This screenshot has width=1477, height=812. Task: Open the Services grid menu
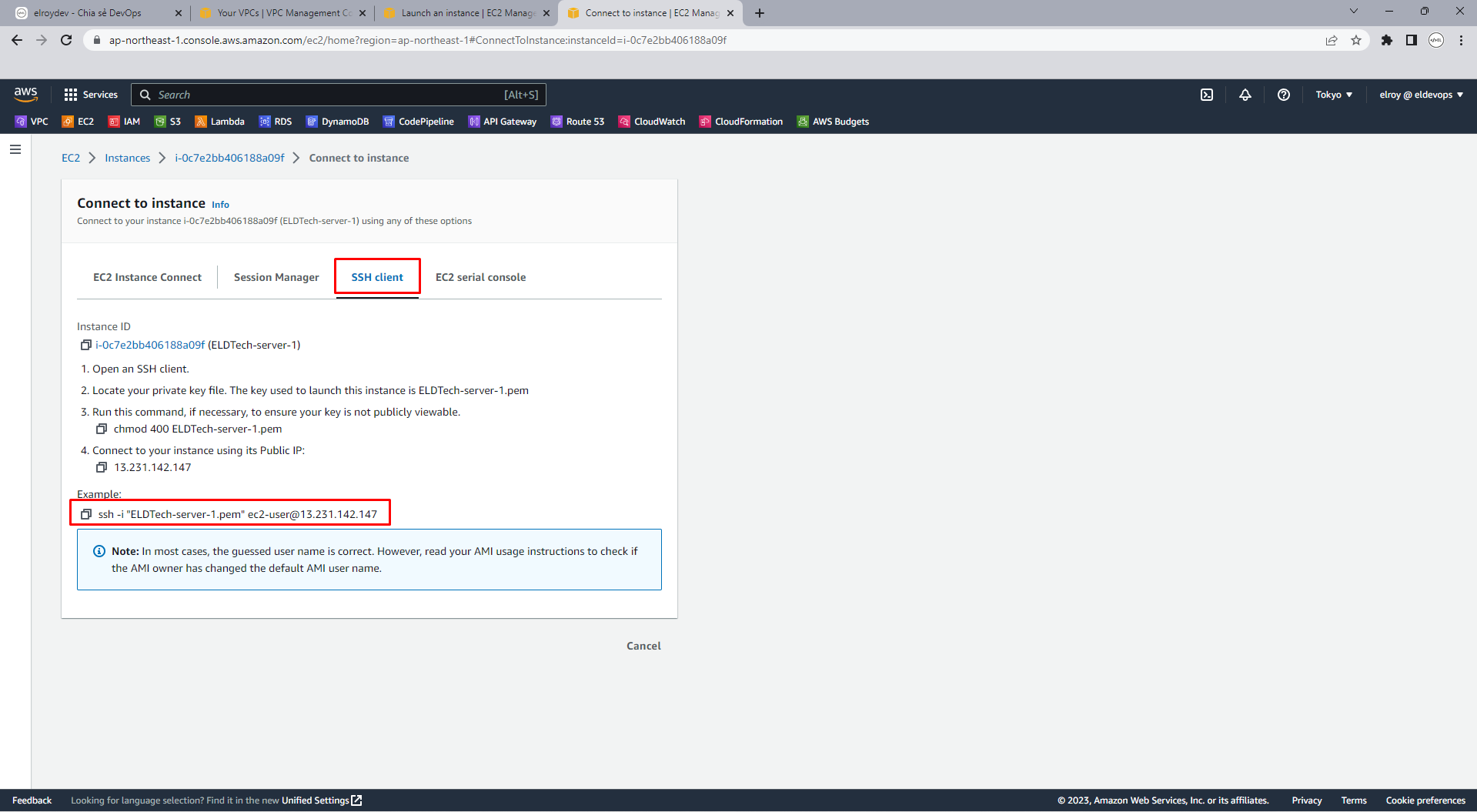click(91, 95)
